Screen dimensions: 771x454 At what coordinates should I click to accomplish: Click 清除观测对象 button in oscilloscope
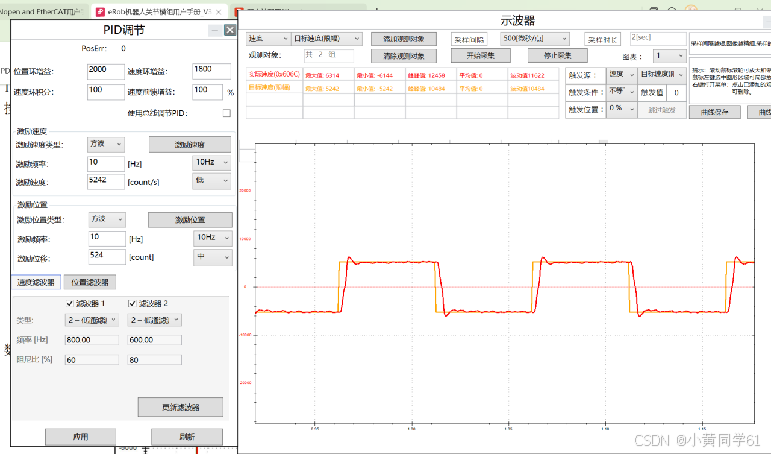404,56
